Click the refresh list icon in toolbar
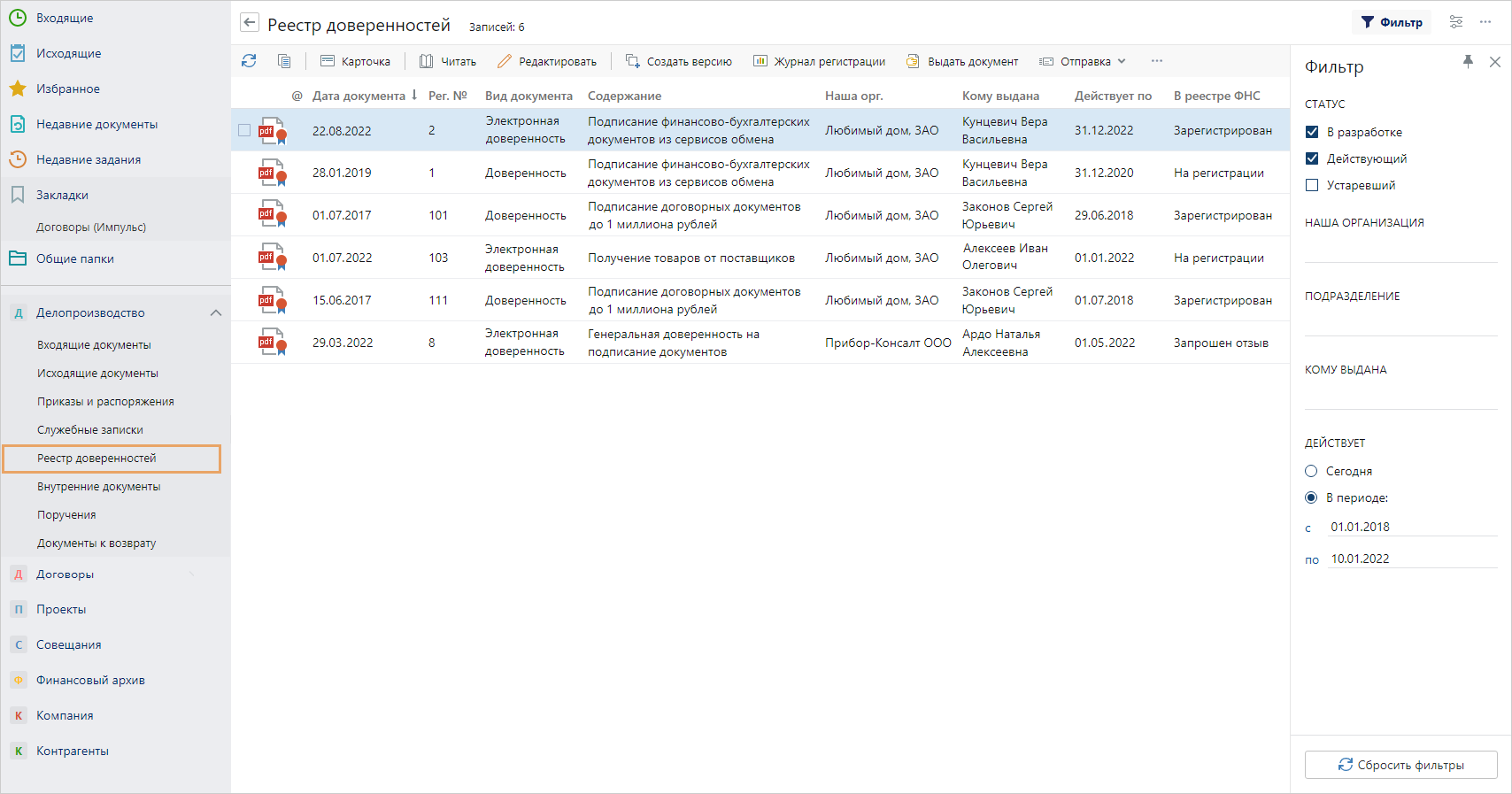1512x794 pixels. [249, 61]
